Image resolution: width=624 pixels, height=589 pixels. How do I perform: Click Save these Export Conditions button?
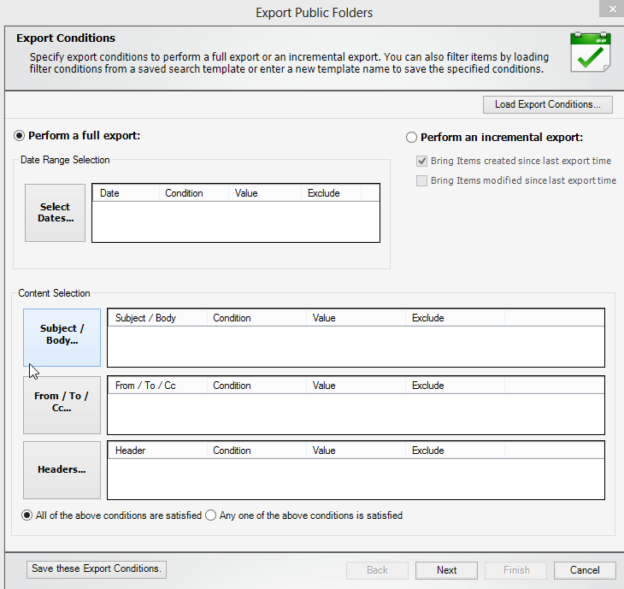tap(96, 569)
